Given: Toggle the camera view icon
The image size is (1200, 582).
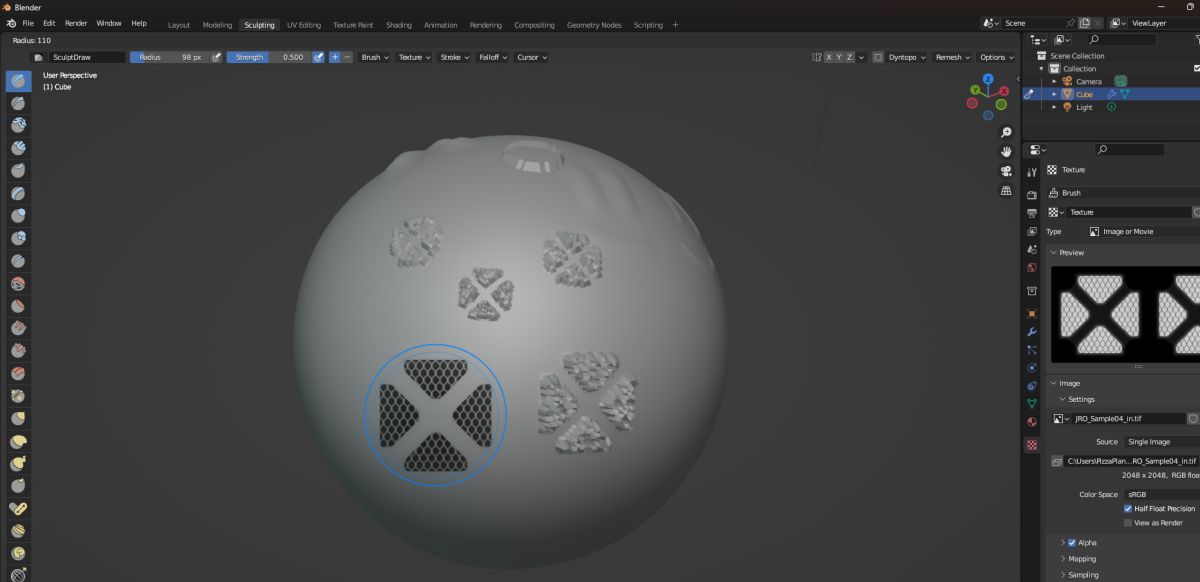Looking at the screenshot, I should coord(1006,171).
